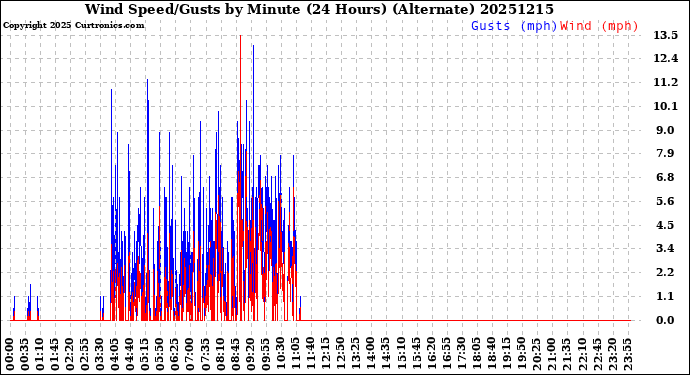Screen dimensions: 690x375
Task: Click the 0.0 y-axis value
Action: [x=665, y=320]
